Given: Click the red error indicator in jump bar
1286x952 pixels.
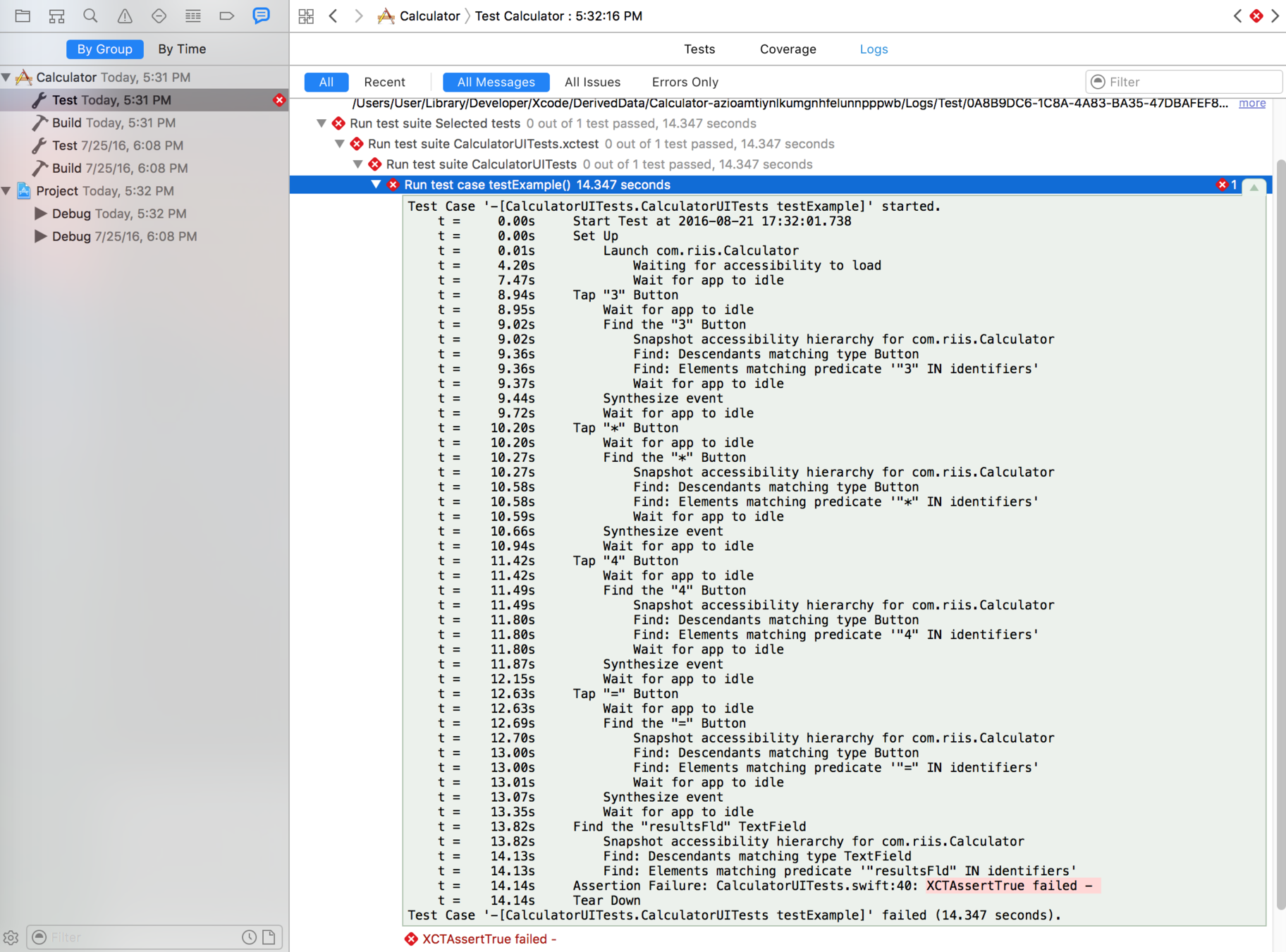Looking at the screenshot, I should (x=1256, y=16).
